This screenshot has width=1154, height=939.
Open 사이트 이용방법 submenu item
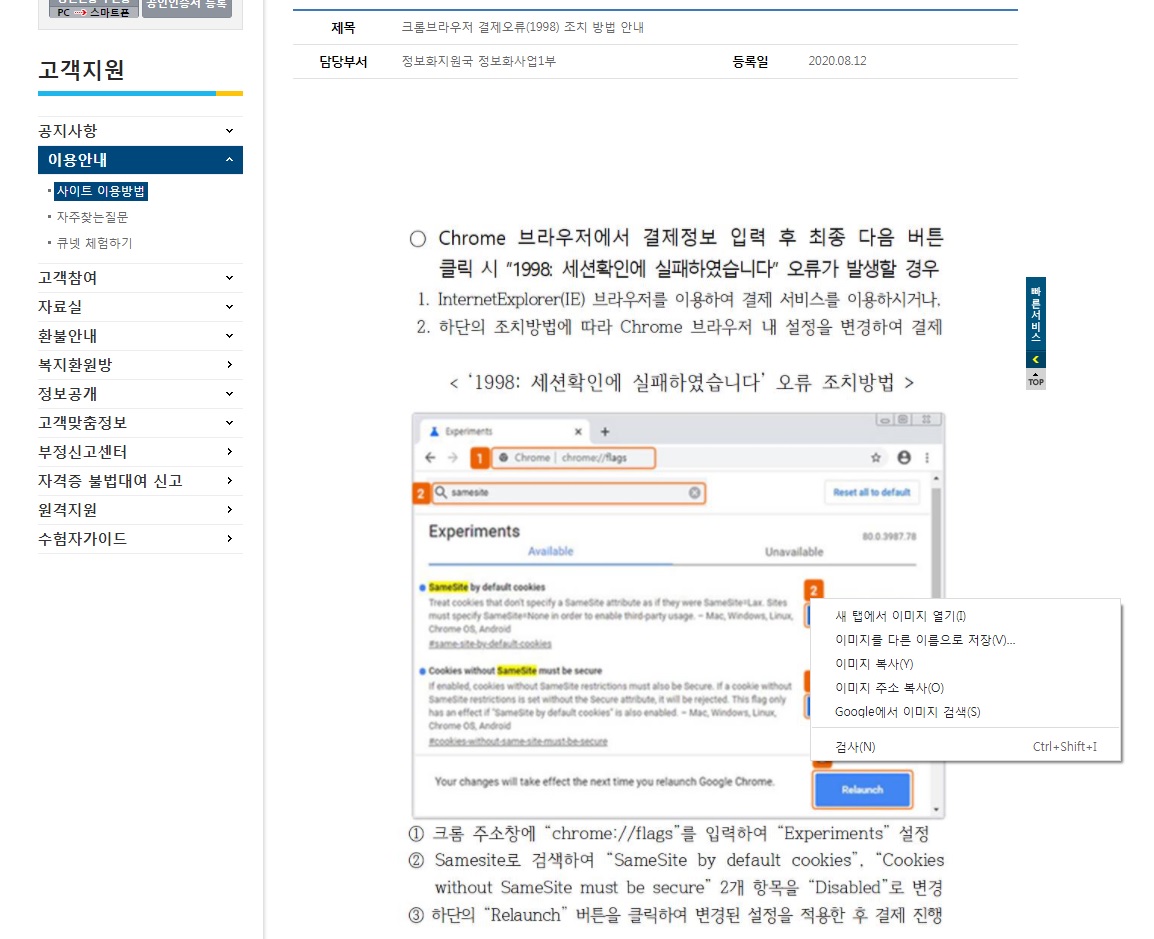tap(101, 191)
